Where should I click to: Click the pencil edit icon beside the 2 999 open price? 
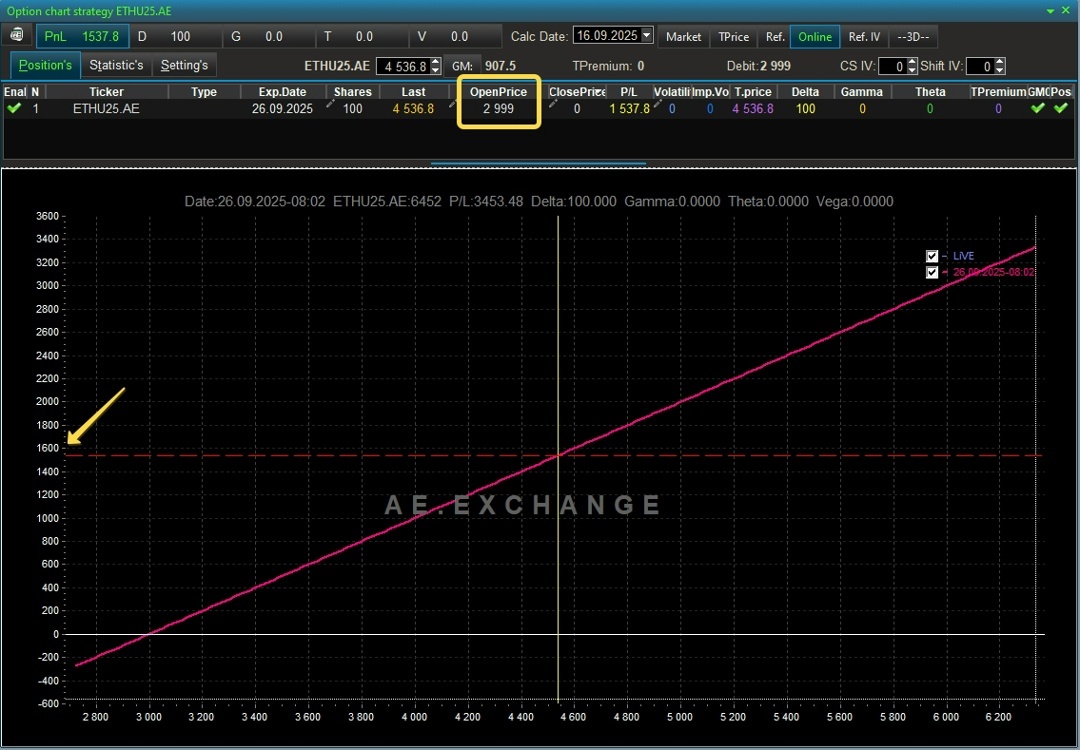click(x=453, y=104)
